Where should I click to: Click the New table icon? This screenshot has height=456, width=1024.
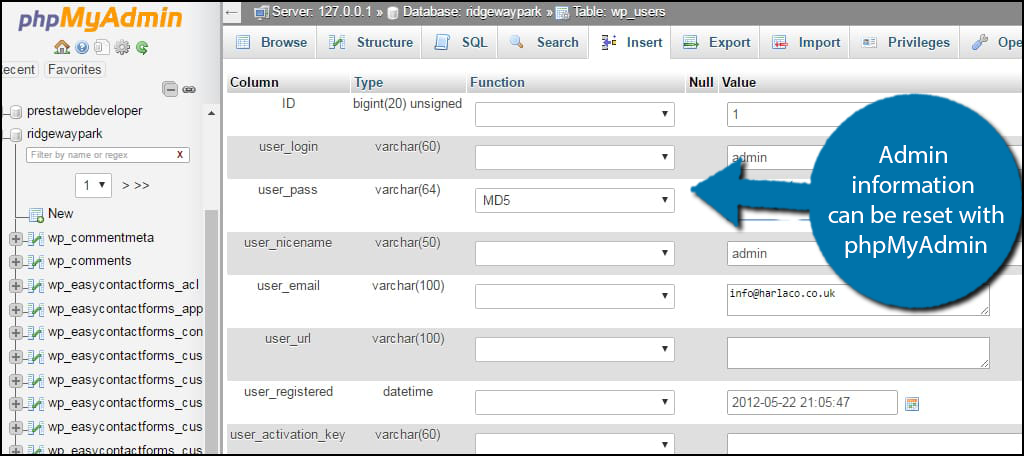point(36,214)
